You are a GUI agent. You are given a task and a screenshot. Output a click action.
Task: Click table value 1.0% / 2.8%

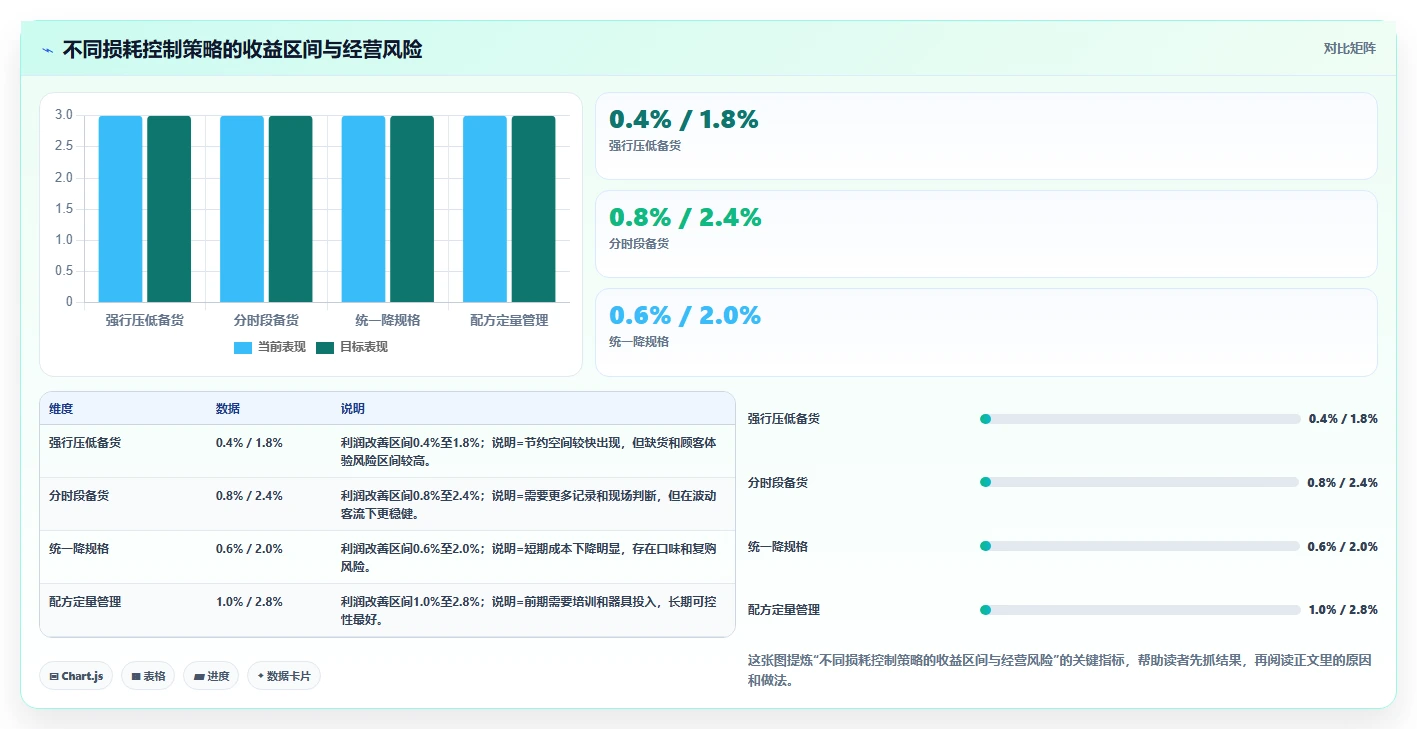tap(249, 601)
